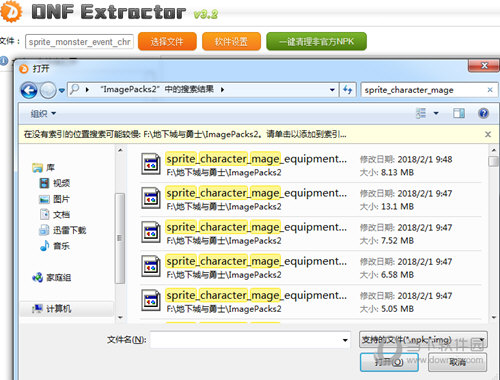Click the 打开 dialog title icon

[24, 69]
